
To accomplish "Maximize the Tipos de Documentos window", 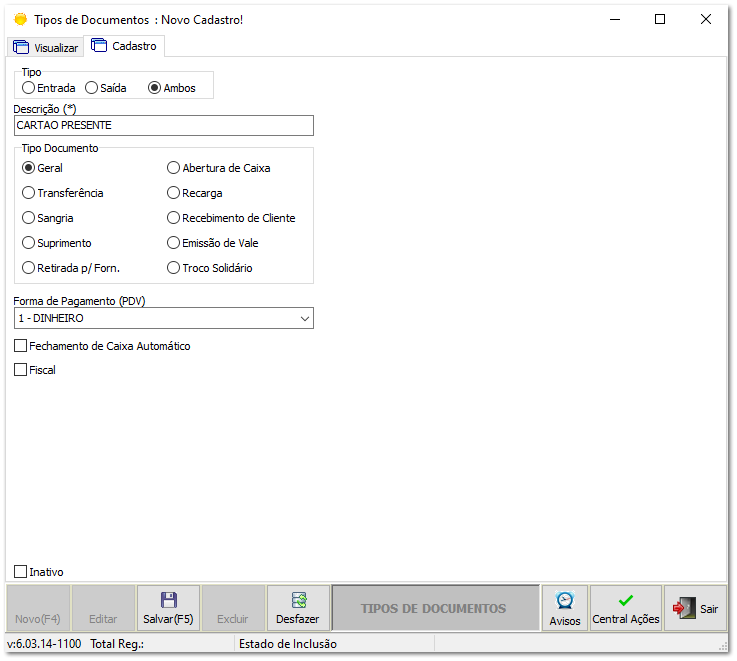I will click(660, 19).
